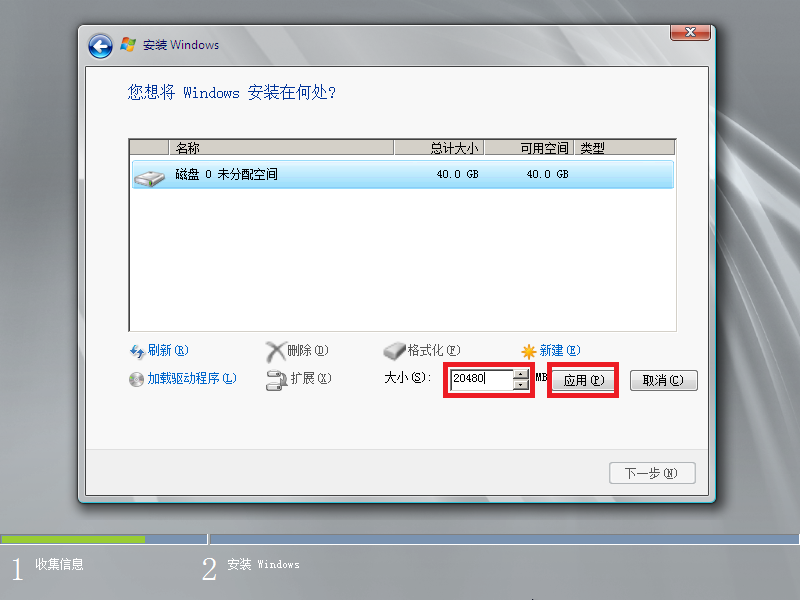
Task: Click the 格式化(F) format link
Action: (434, 351)
